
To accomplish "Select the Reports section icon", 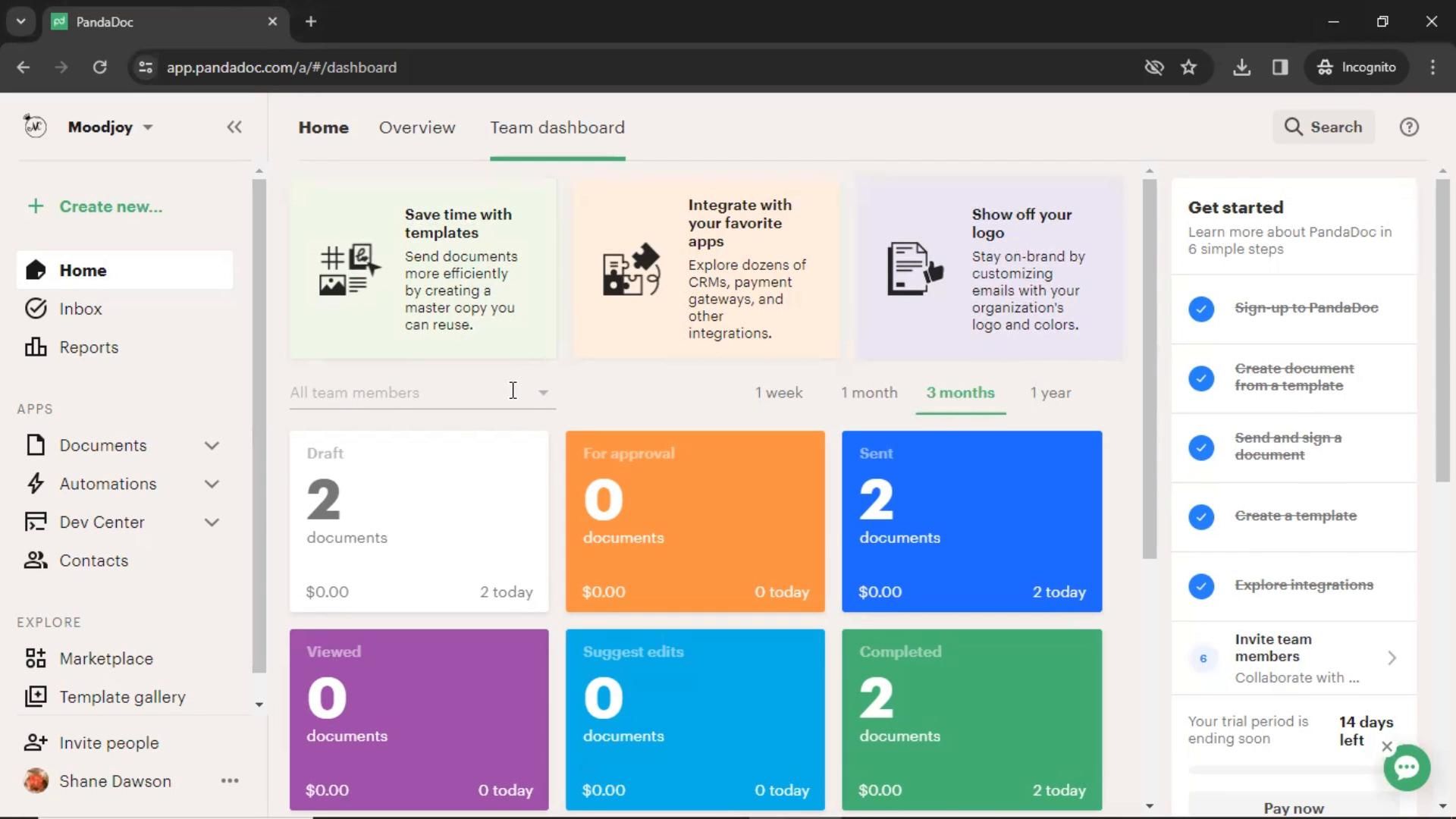I will (x=35, y=347).
